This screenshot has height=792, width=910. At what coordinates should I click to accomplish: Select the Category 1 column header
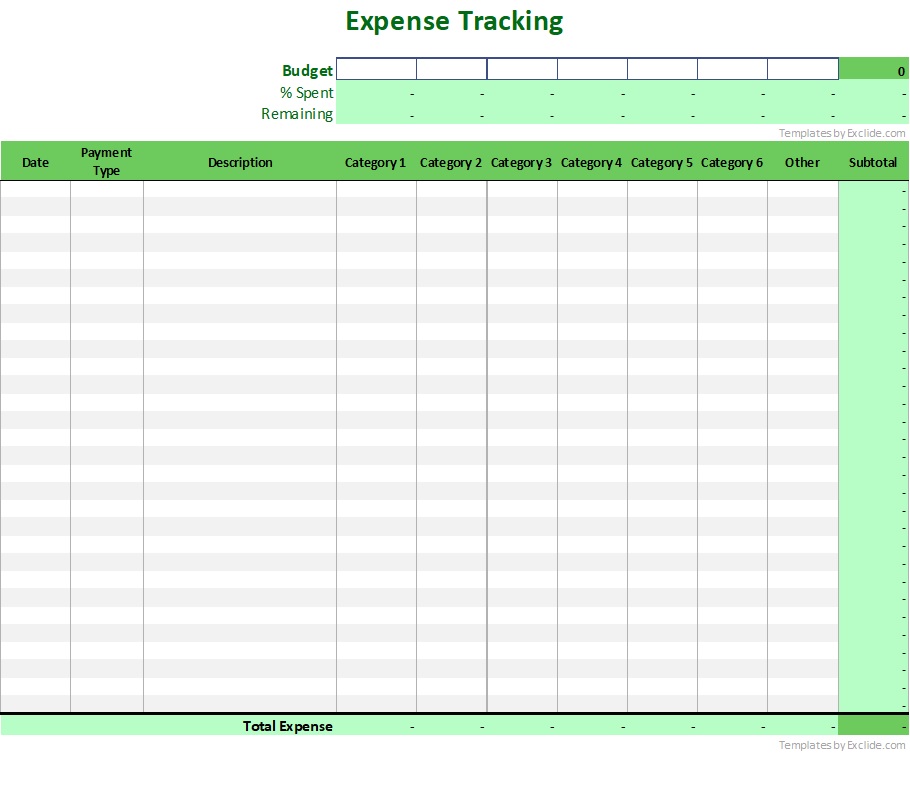click(x=376, y=162)
